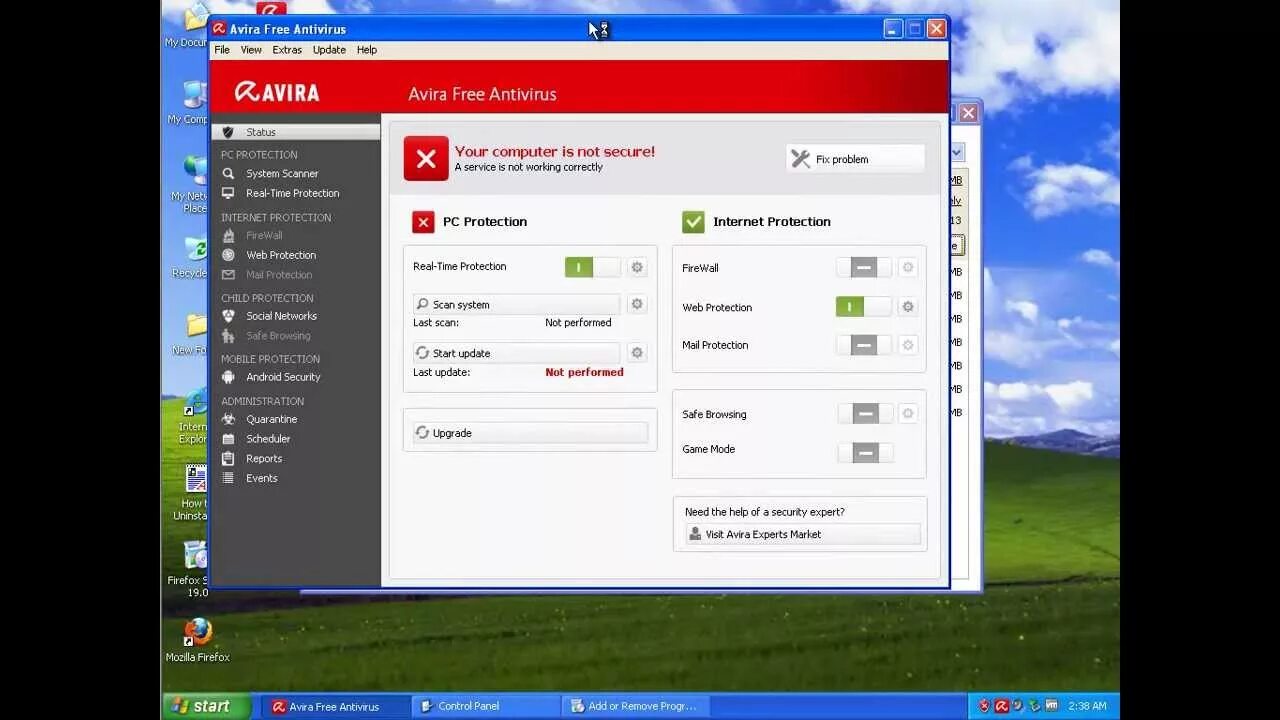1280x720 pixels.
Task: Open Quarantine under Administration
Action: [x=271, y=419]
